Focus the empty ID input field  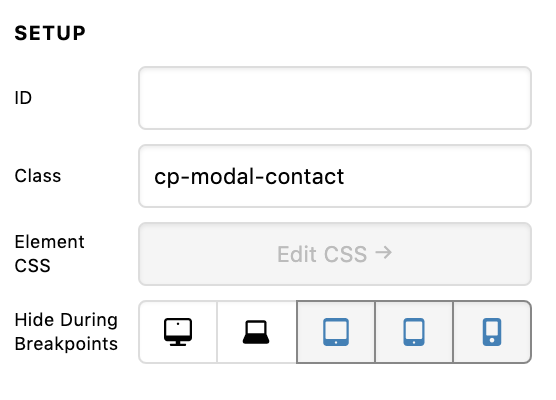(335, 98)
